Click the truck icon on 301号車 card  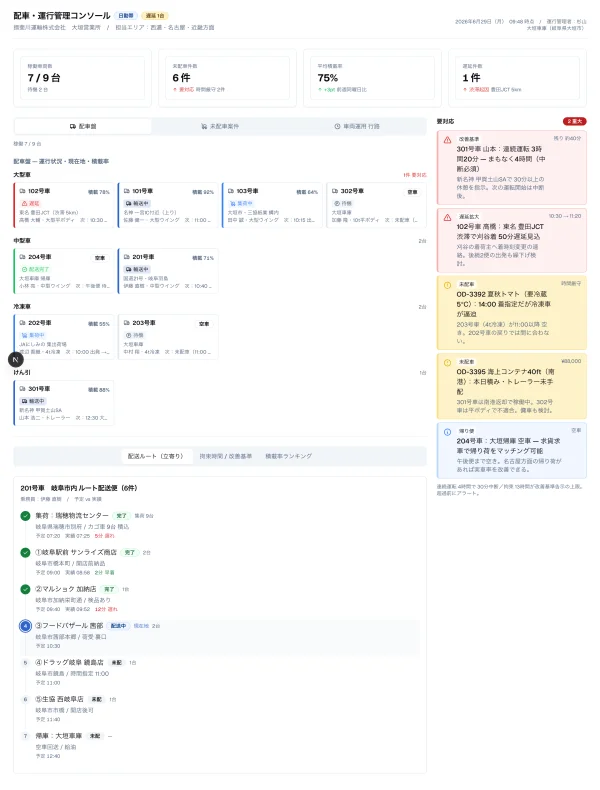point(22,389)
